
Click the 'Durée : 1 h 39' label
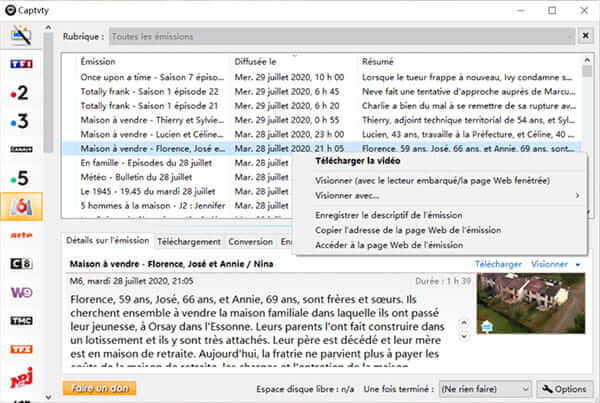tap(443, 281)
